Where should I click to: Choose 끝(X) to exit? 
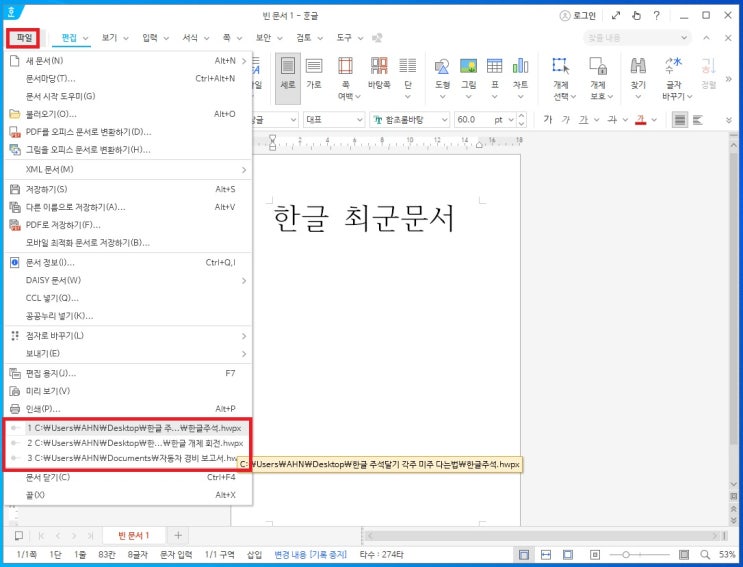tap(128, 495)
